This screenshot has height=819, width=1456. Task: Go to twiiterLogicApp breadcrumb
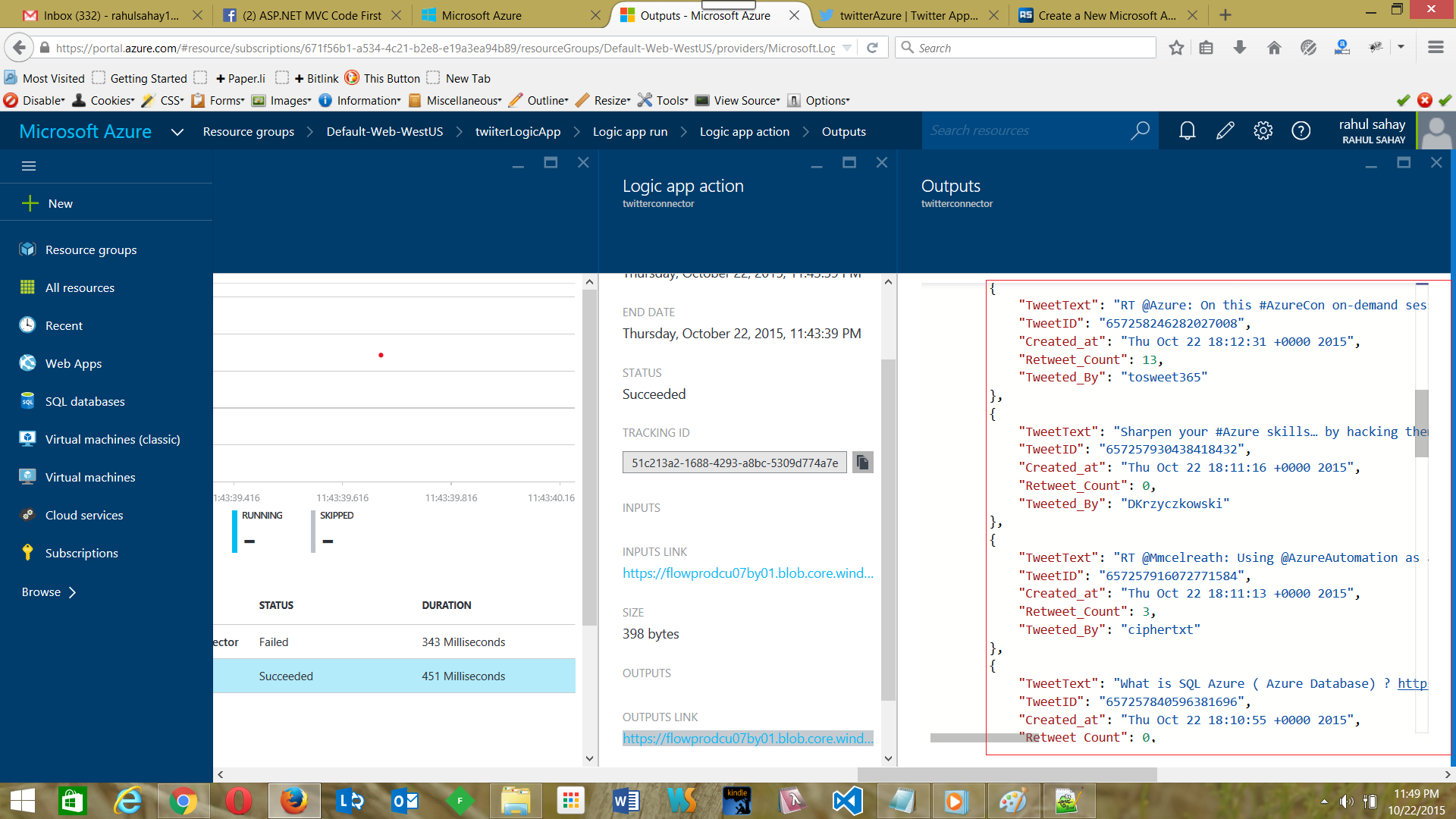(518, 131)
